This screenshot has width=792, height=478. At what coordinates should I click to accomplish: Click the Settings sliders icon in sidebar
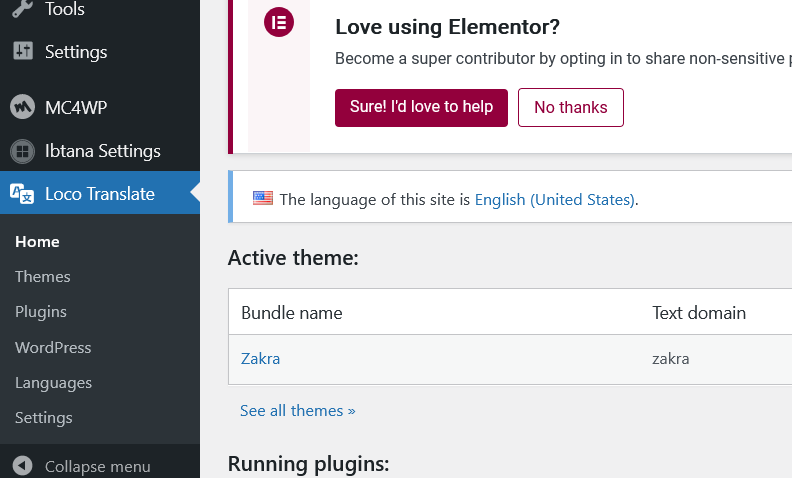coord(23,51)
